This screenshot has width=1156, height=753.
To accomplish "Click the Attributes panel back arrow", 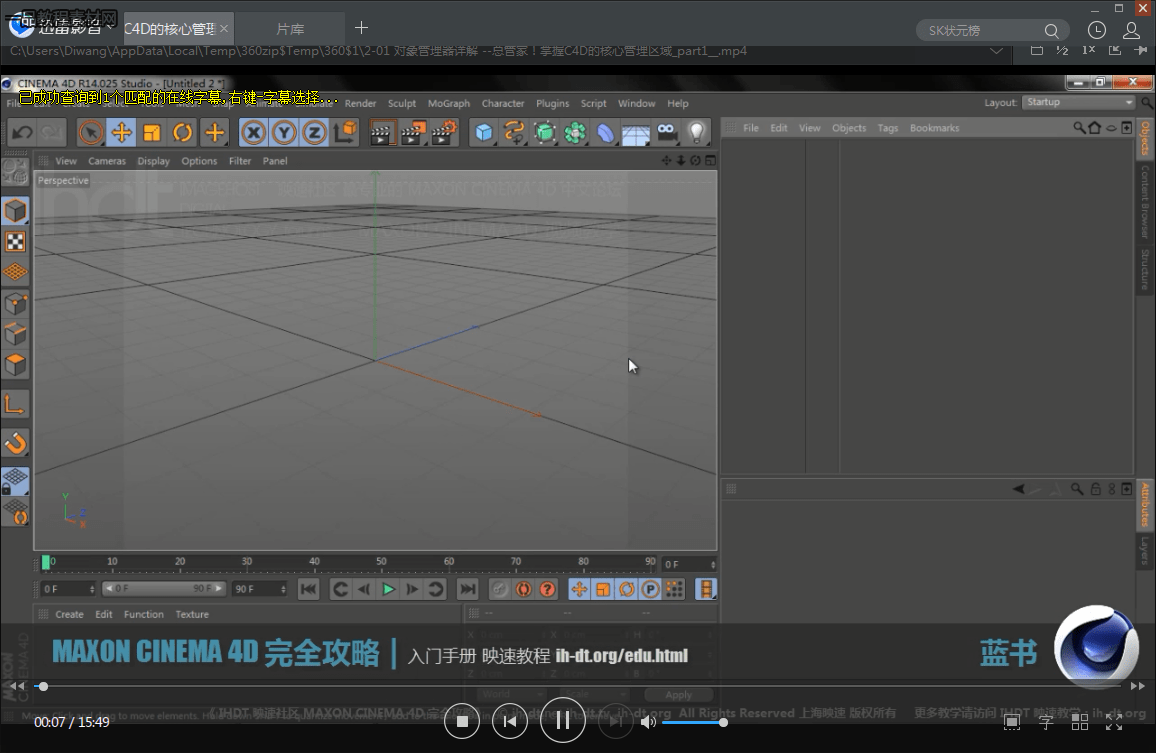I will (x=1018, y=489).
